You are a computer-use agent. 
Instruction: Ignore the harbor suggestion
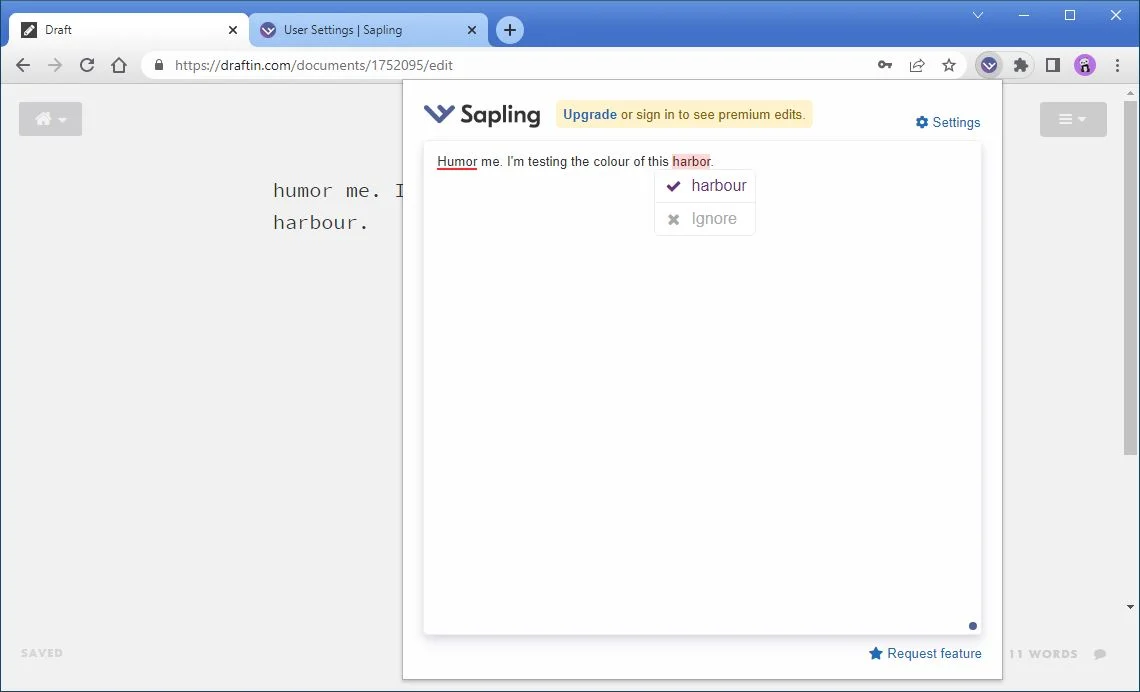(x=705, y=219)
